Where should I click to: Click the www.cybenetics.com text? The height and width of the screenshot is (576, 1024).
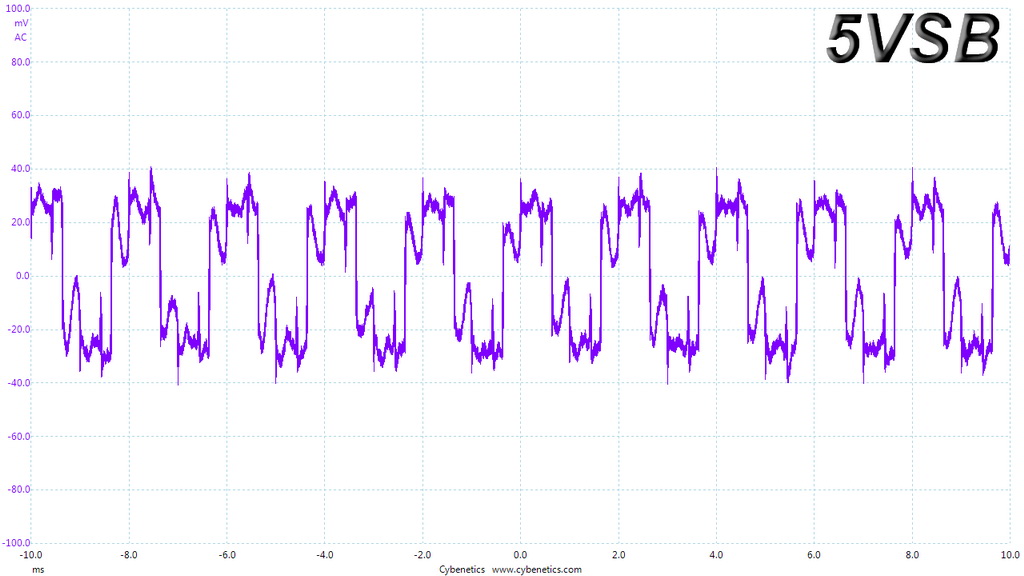click(x=536, y=569)
